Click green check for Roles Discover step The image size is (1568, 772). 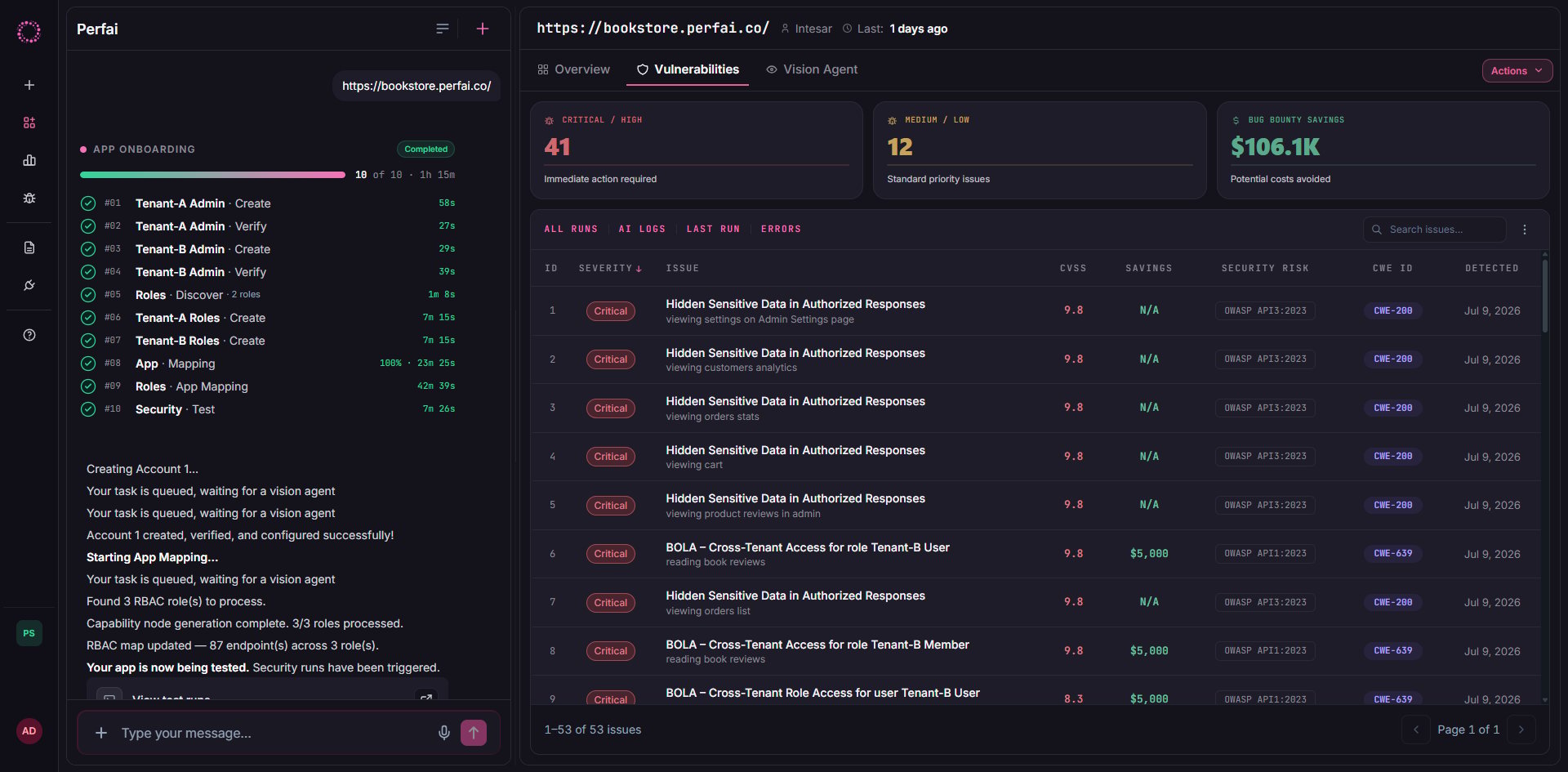(x=88, y=295)
